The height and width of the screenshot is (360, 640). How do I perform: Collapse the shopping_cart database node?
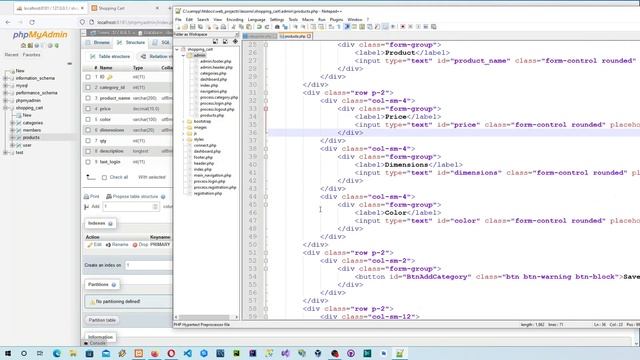(6, 108)
